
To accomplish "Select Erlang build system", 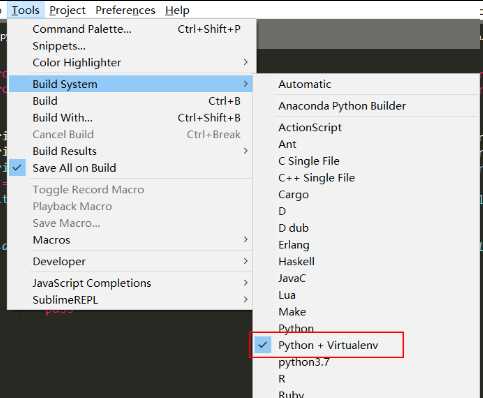I will click(x=367, y=245).
